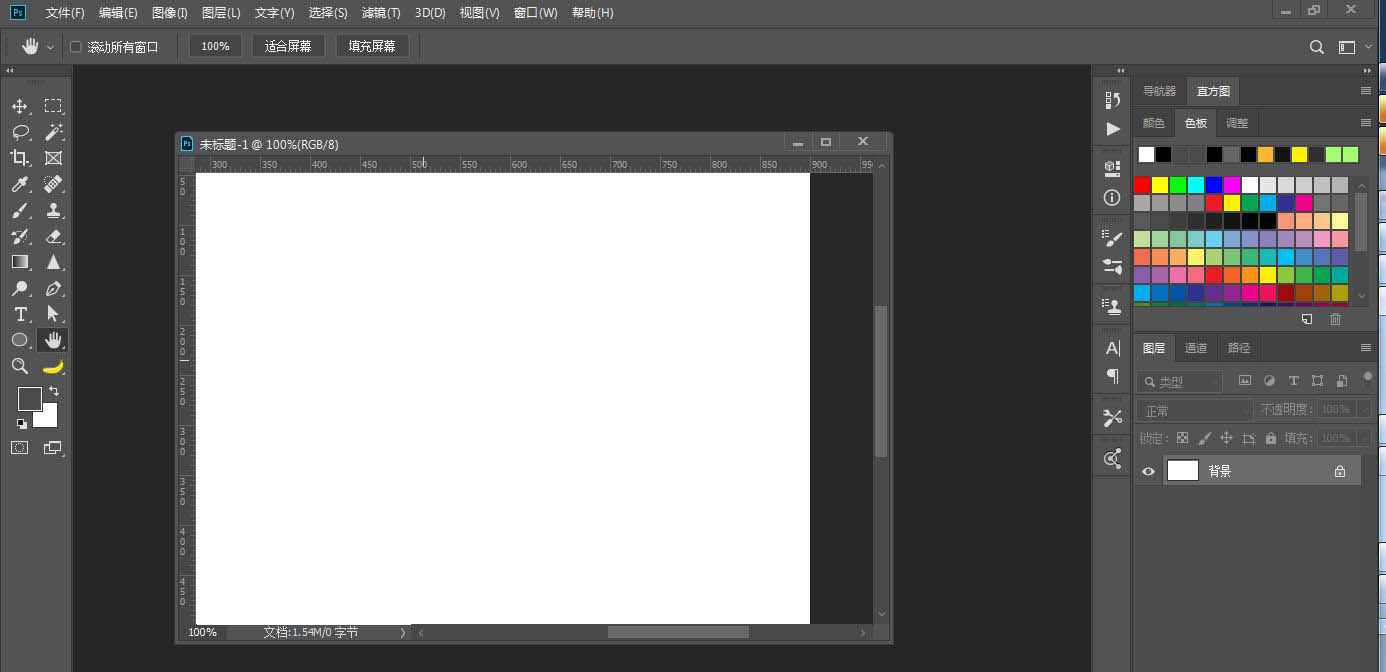Select the Spot Healing Brush tool
The height and width of the screenshot is (672, 1386).
click(x=53, y=184)
